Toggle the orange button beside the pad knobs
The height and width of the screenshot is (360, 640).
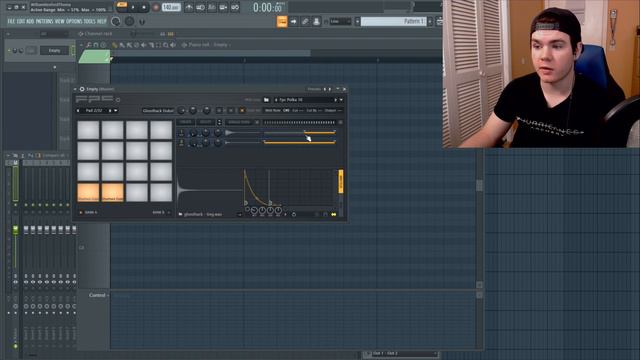[x=242, y=111]
